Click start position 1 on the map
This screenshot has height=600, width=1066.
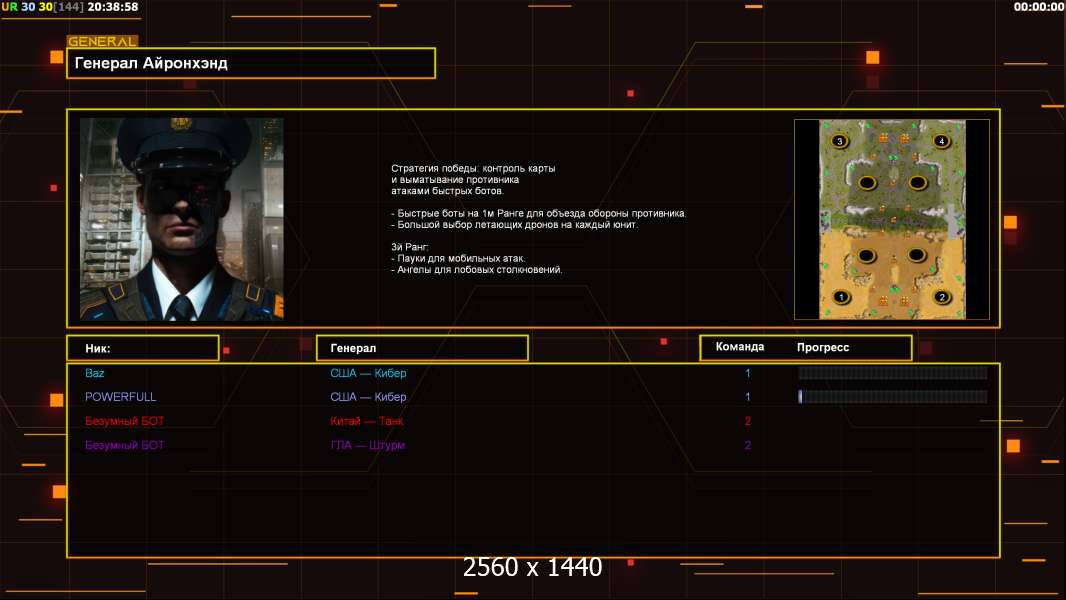click(842, 297)
